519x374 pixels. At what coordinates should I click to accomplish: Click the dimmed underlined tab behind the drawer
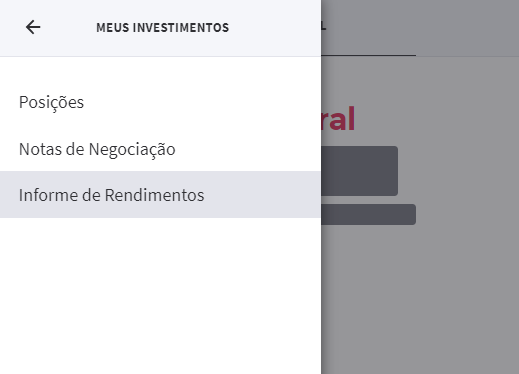tap(369, 28)
